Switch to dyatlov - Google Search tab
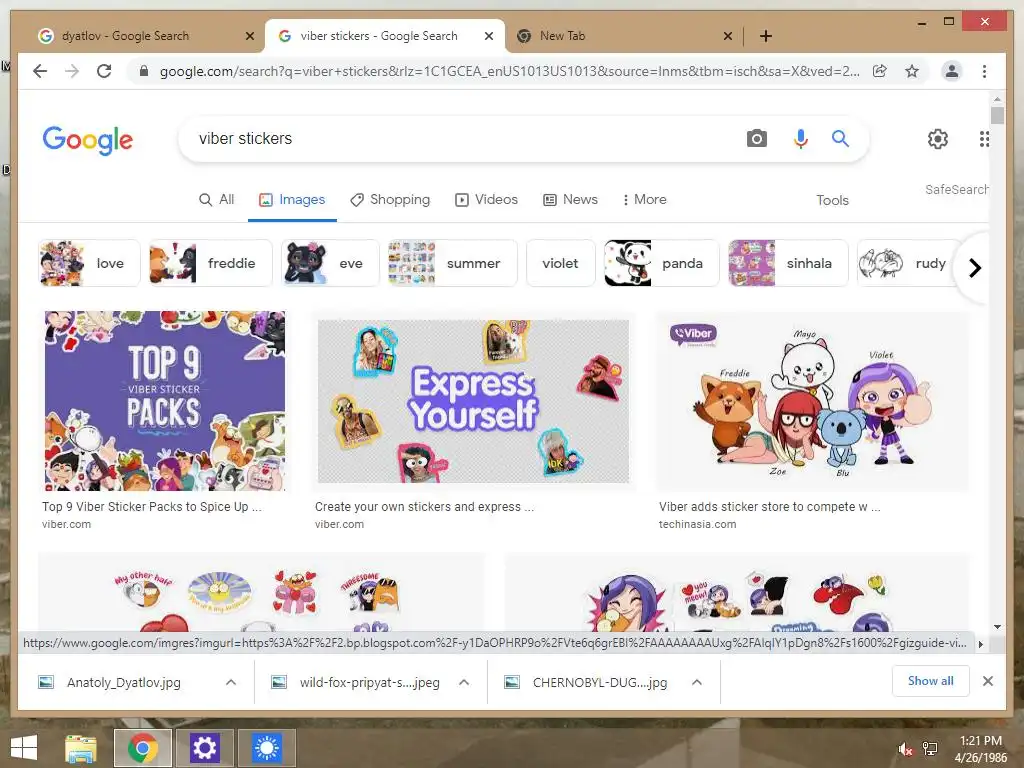 (x=139, y=36)
